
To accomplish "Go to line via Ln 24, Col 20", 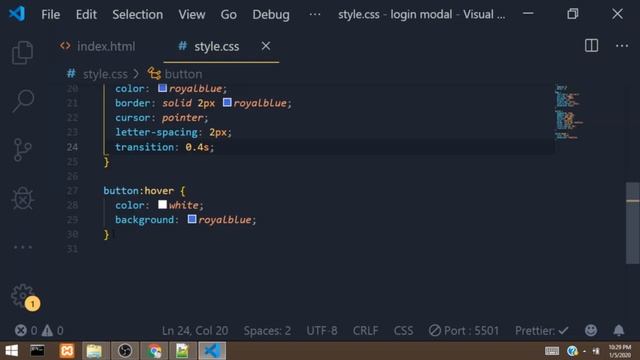I will click(195, 330).
